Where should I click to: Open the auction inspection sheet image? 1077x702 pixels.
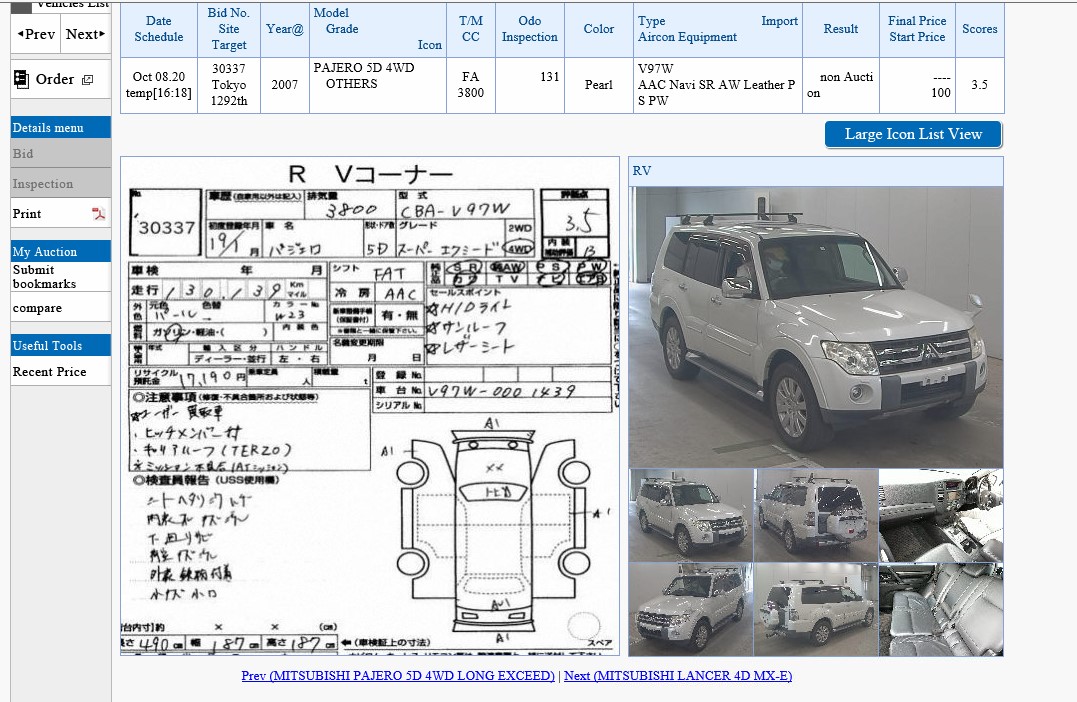click(370, 406)
